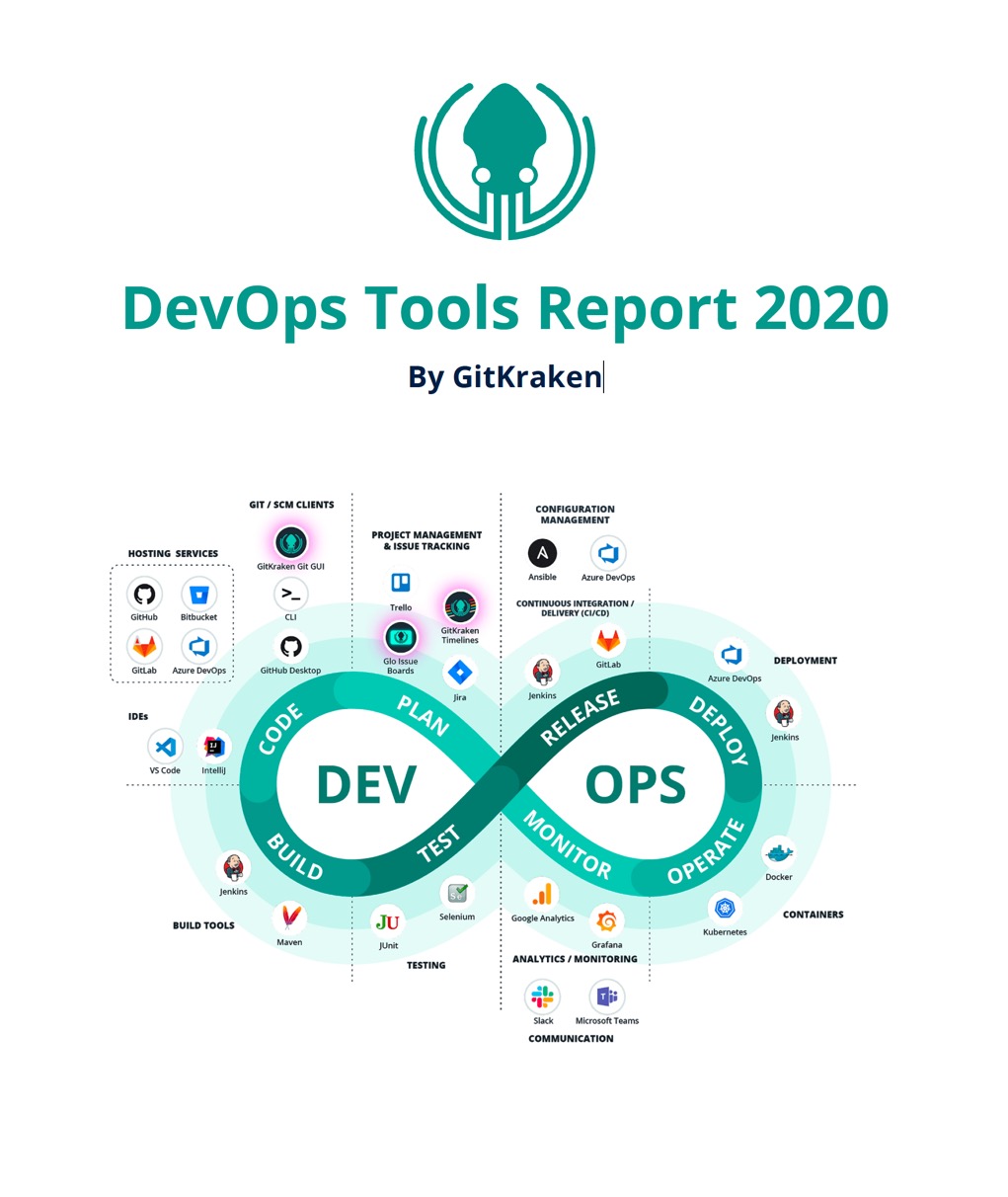Select 'BUILD' on the infinity loop
The image size is (1008, 1197).
[x=294, y=856]
